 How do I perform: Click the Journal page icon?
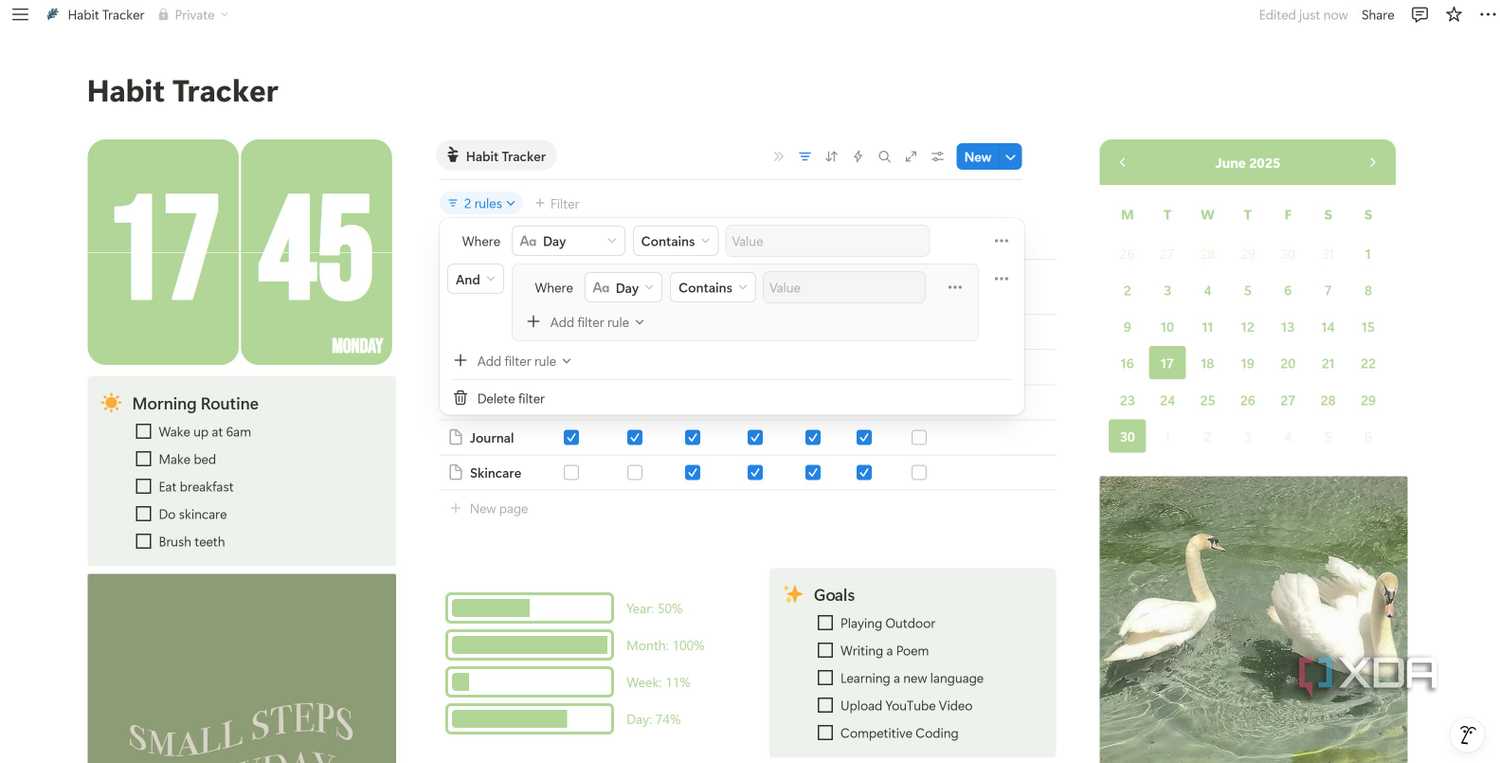(456, 437)
